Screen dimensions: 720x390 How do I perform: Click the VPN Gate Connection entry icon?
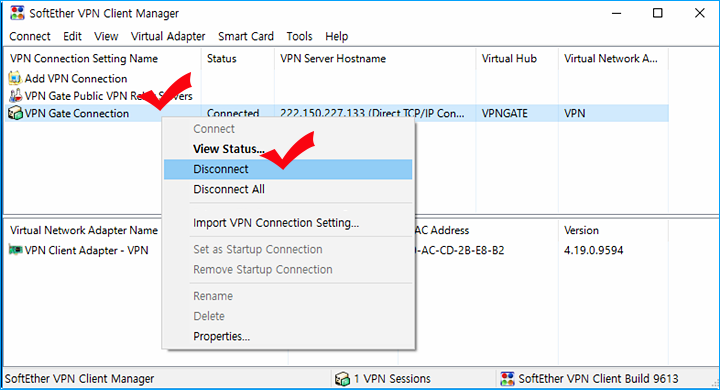[15, 113]
